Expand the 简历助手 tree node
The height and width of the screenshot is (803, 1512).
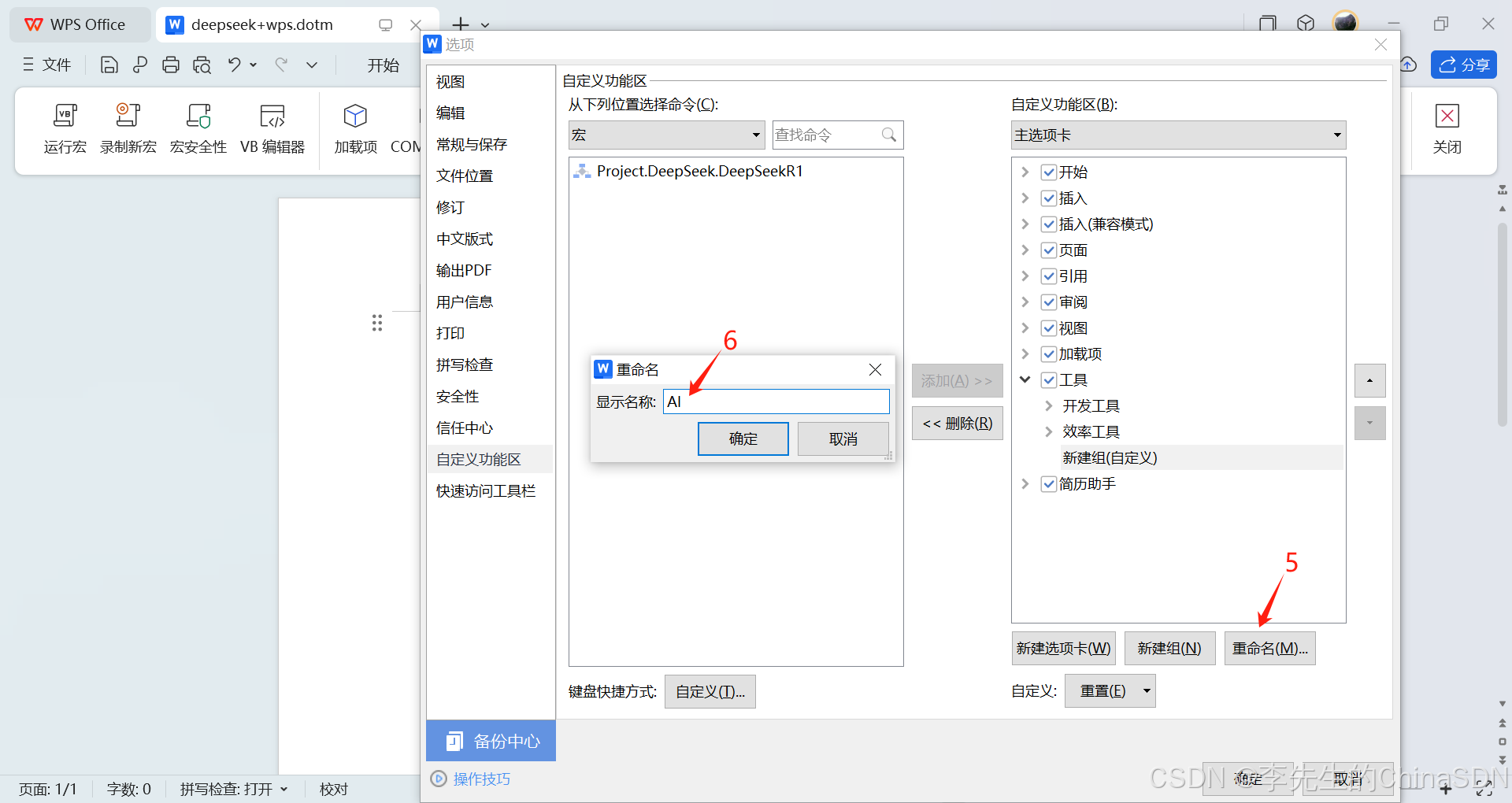(x=1025, y=483)
